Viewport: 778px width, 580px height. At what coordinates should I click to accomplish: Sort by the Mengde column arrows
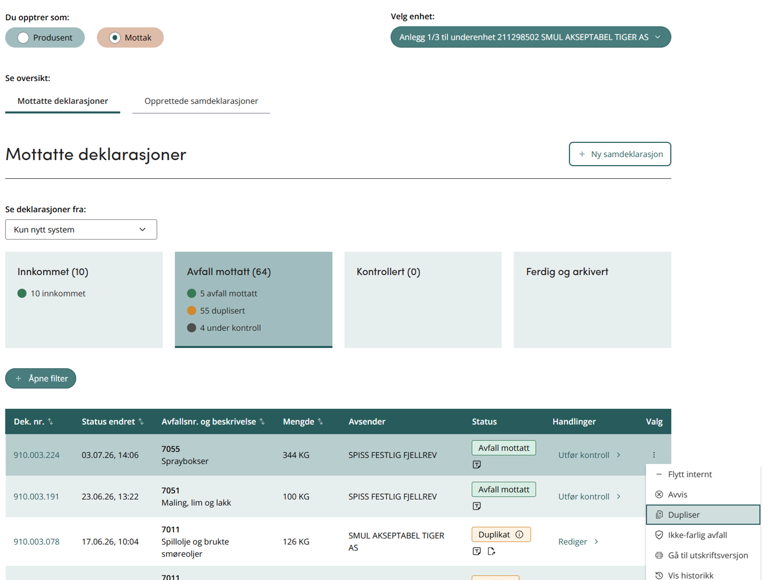coord(320,421)
